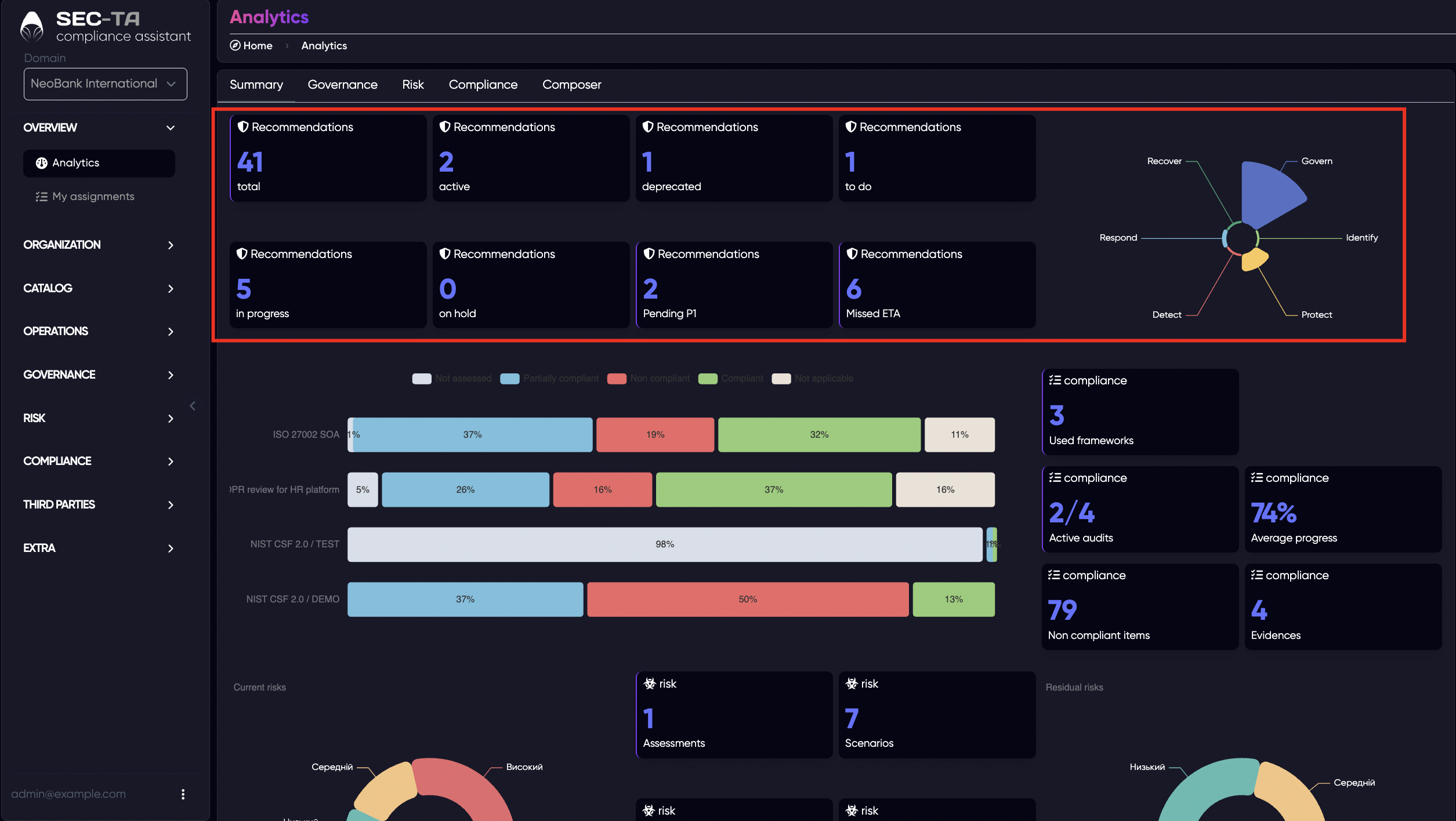Open the 2/4 Active audits card
Screen dimensions: 1456x821
click(x=1140, y=509)
